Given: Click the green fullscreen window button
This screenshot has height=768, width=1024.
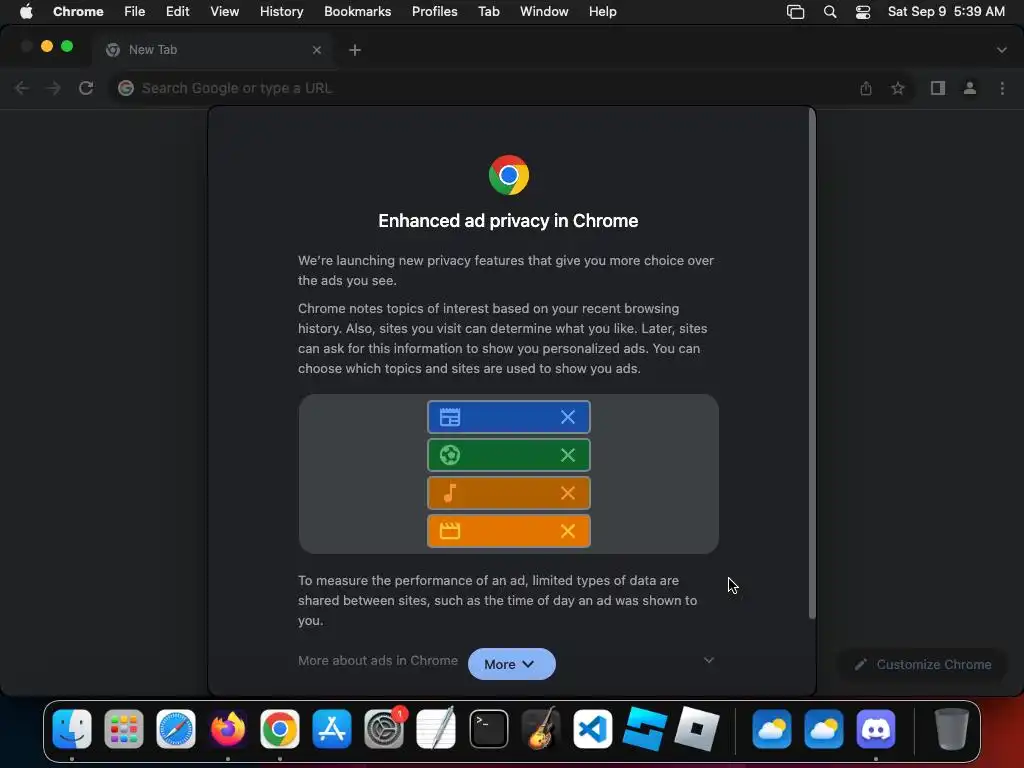Looking at the screenshot, I should pyautogui.click(x=67, y=46).
